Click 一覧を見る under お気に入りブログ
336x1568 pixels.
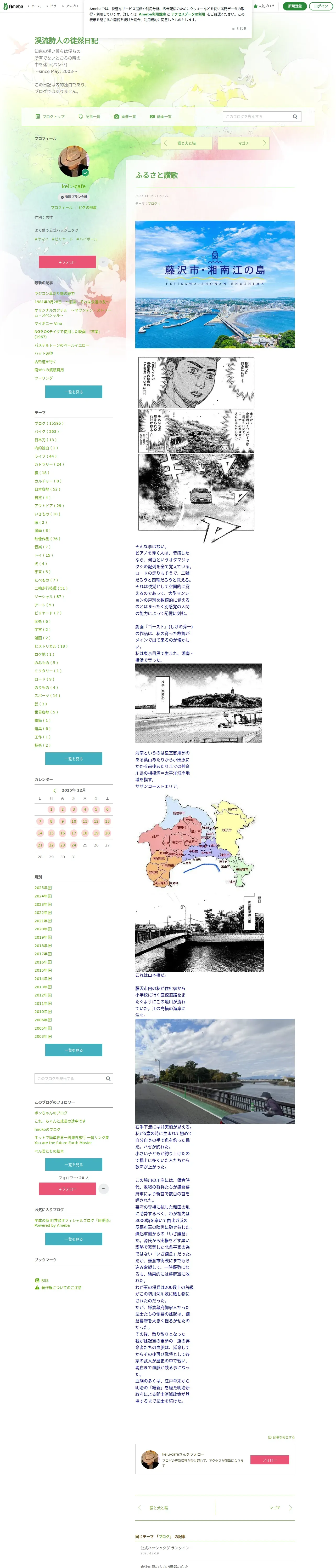tap(74, 1239)
